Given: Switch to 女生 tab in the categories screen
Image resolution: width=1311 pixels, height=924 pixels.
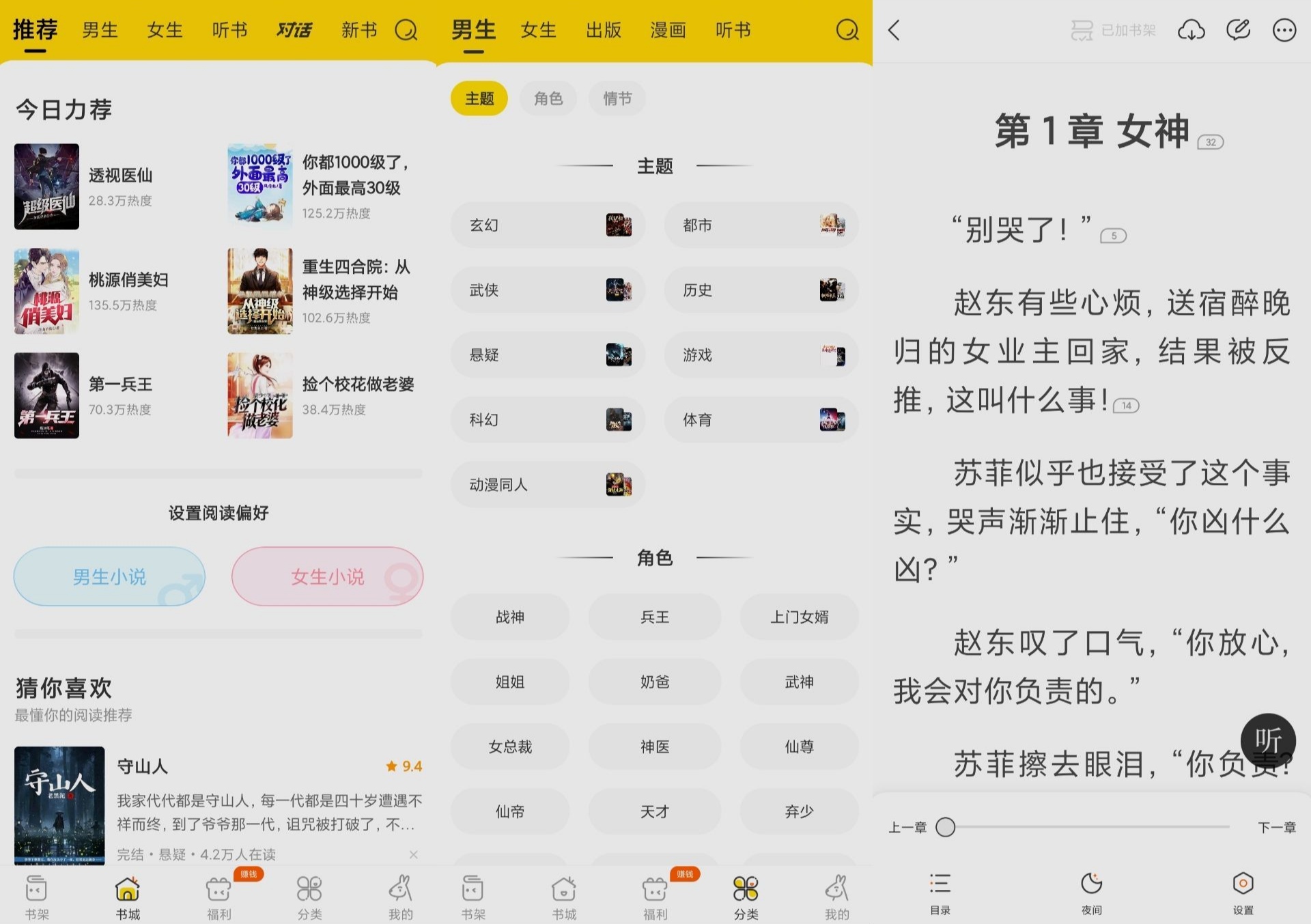Looking at the screenshot, I should 538,30.
